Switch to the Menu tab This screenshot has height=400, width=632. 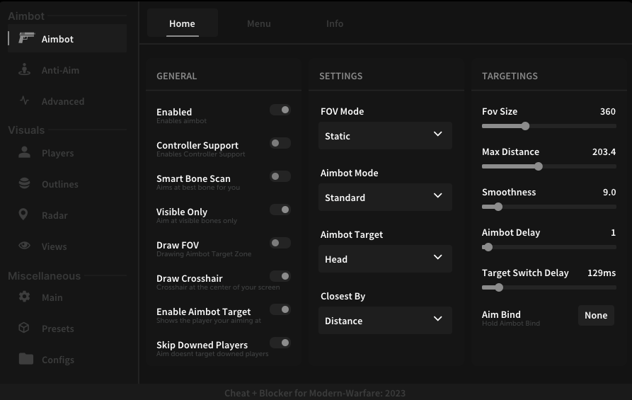(x=258, y=24)
